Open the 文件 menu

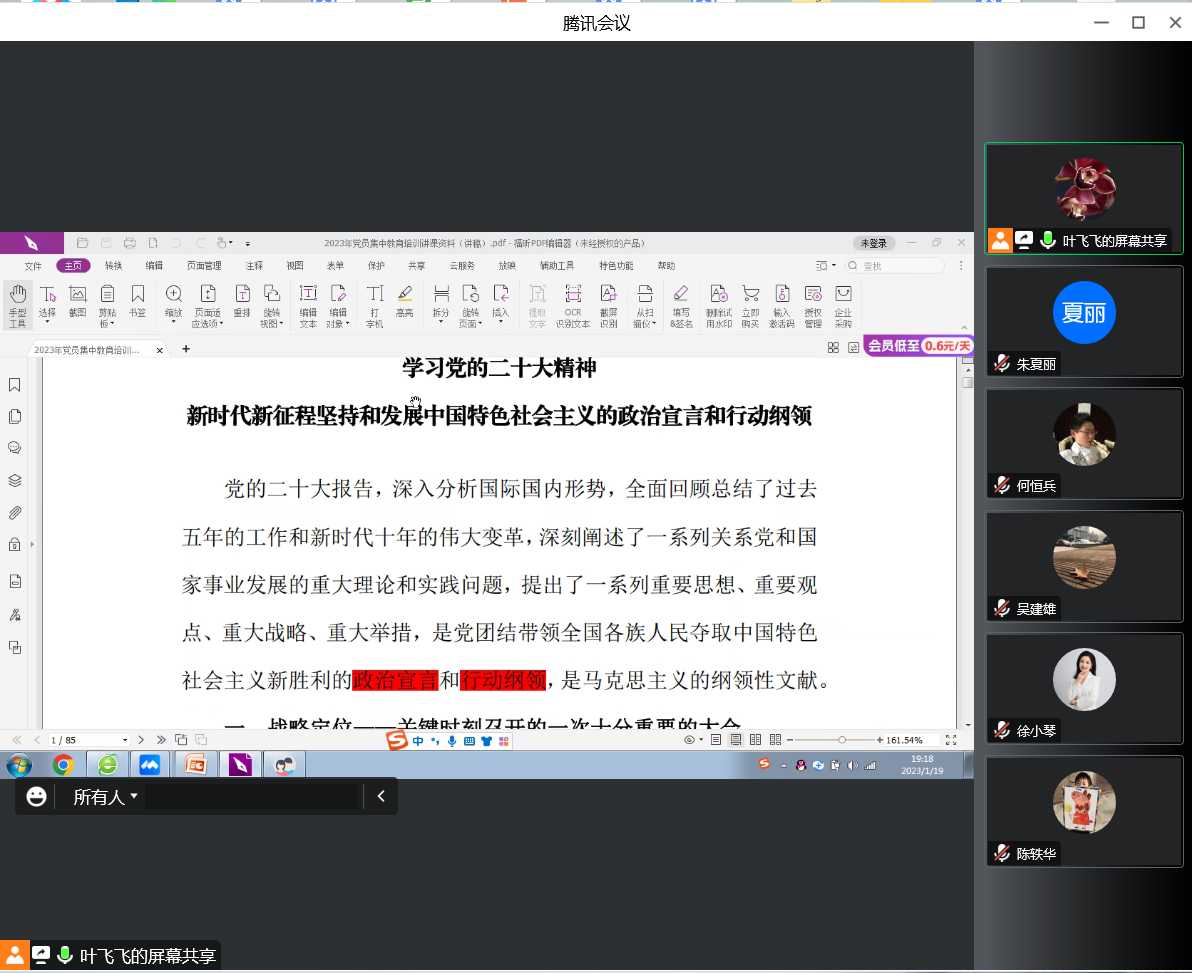point(33,266)
